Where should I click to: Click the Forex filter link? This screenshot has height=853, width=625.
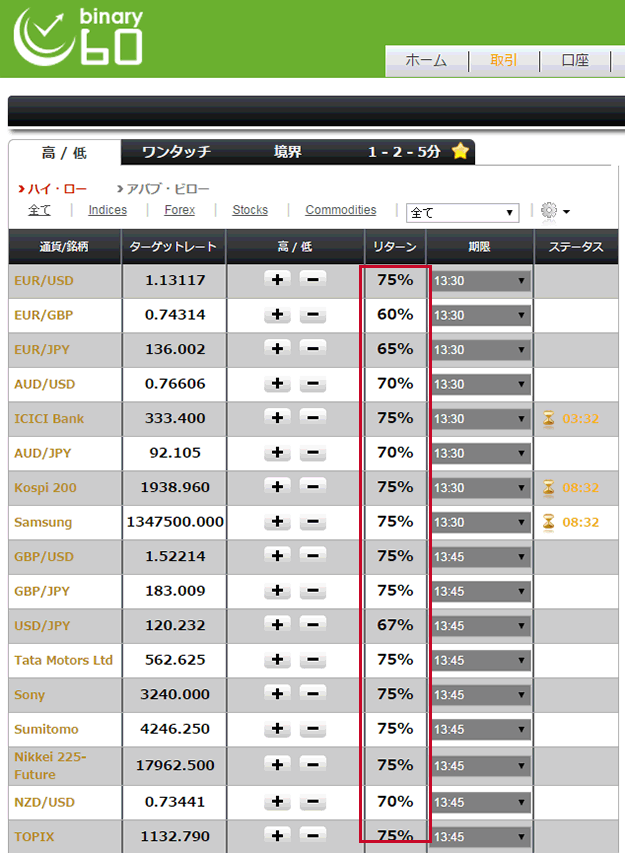coord(180,210)
